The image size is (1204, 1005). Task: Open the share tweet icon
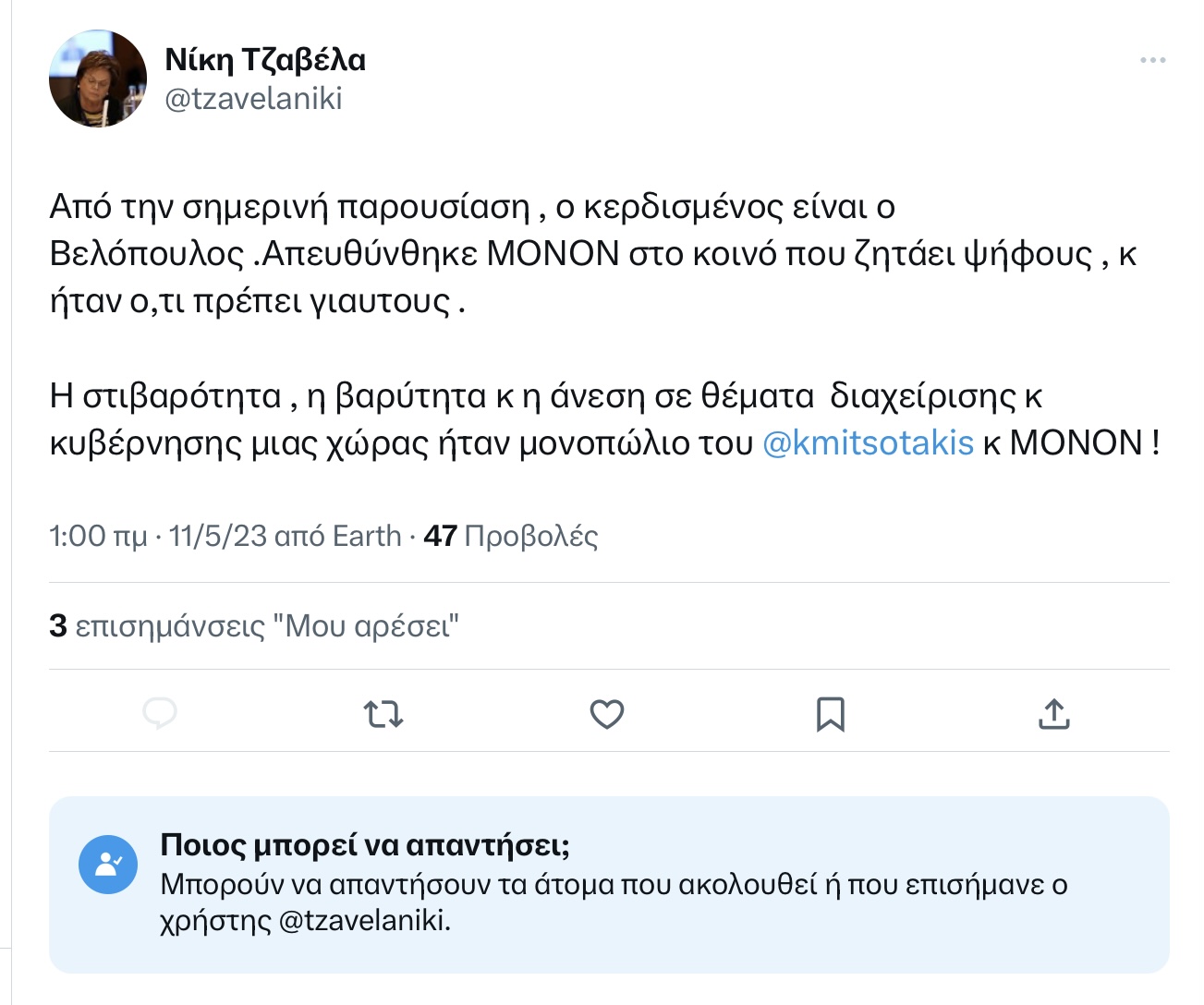point(1053,714)
